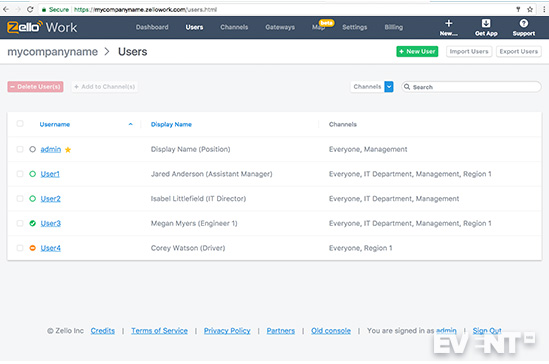Click User3's green checkmark status icon

(x=33, y=223)
